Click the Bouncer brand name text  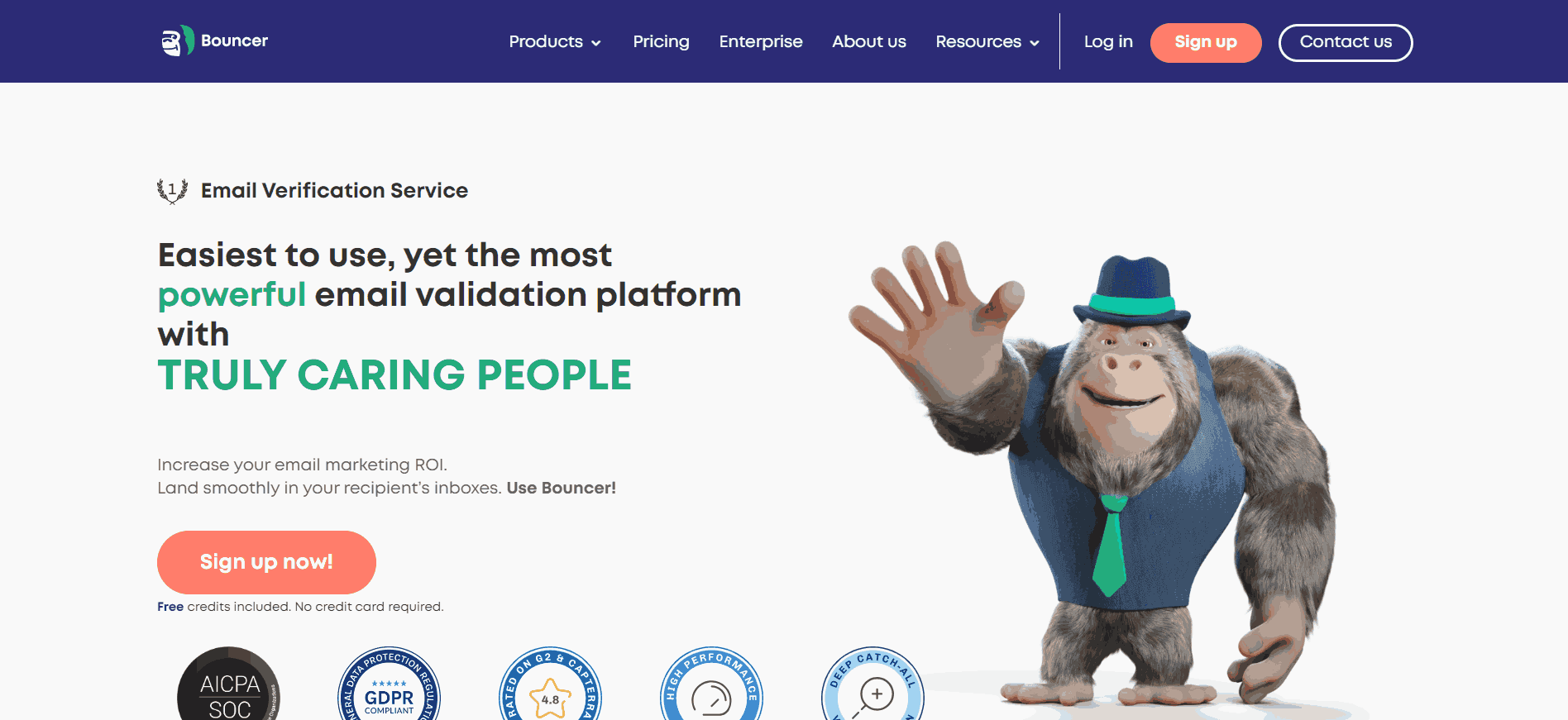click(x=234, y=41)
